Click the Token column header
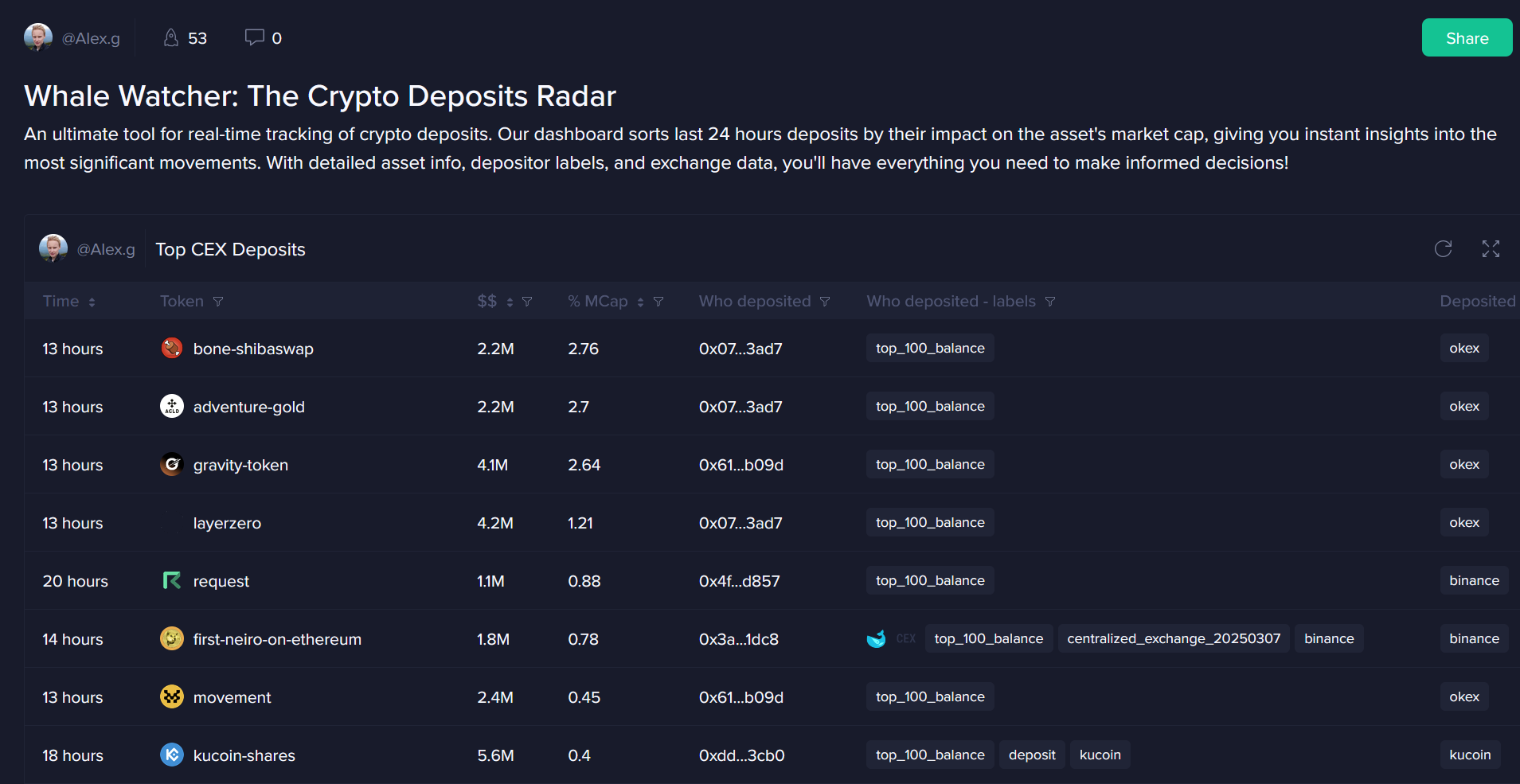Screen dimensions: 1520x784 182,301
